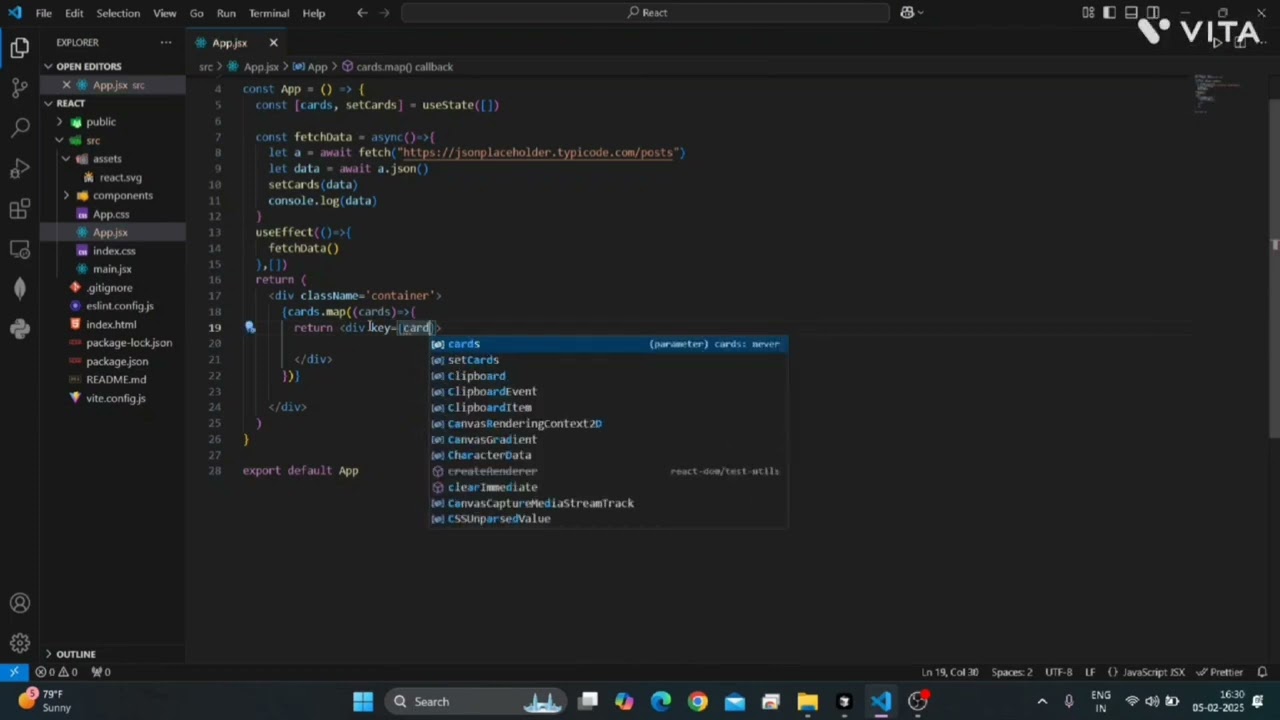This screenshot has width=1280, height=720.
Task: Open main.jsx in the file tree
Action: pyautogui.click(x=112, y=269)
